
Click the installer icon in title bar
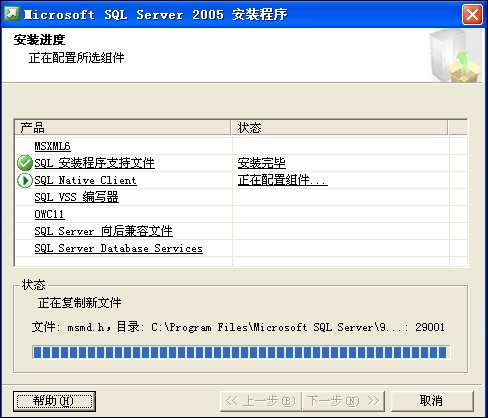click(12, 14)
